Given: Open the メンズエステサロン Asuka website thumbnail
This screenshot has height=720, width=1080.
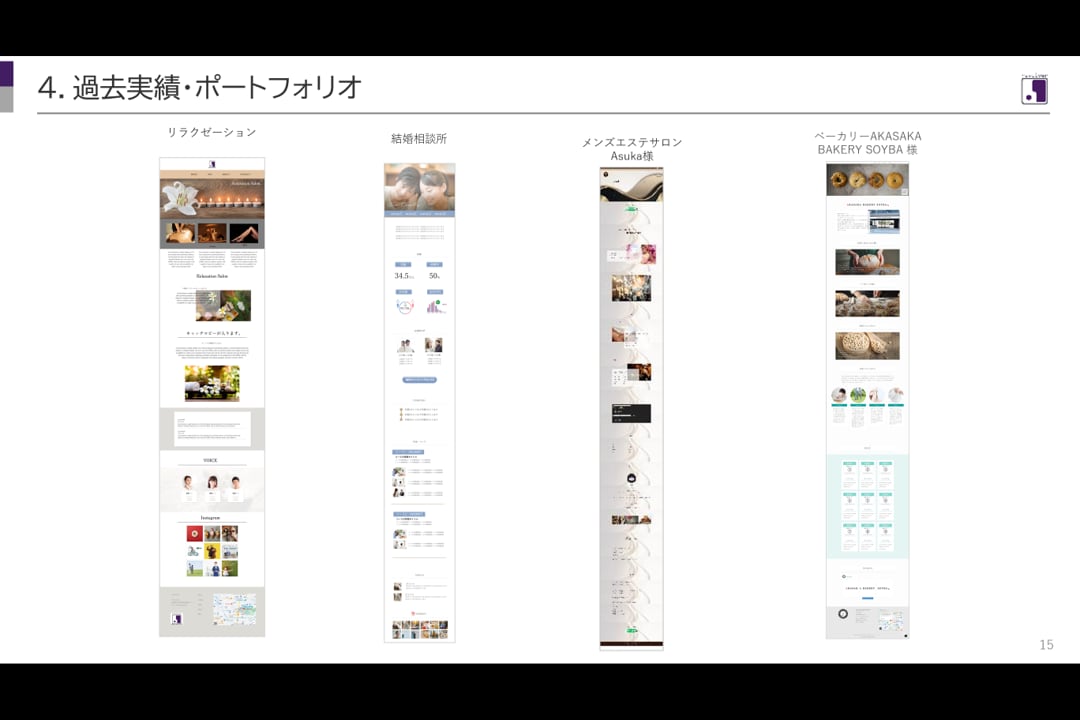Looking at the screenshot, I should click(x=632, y=409).
